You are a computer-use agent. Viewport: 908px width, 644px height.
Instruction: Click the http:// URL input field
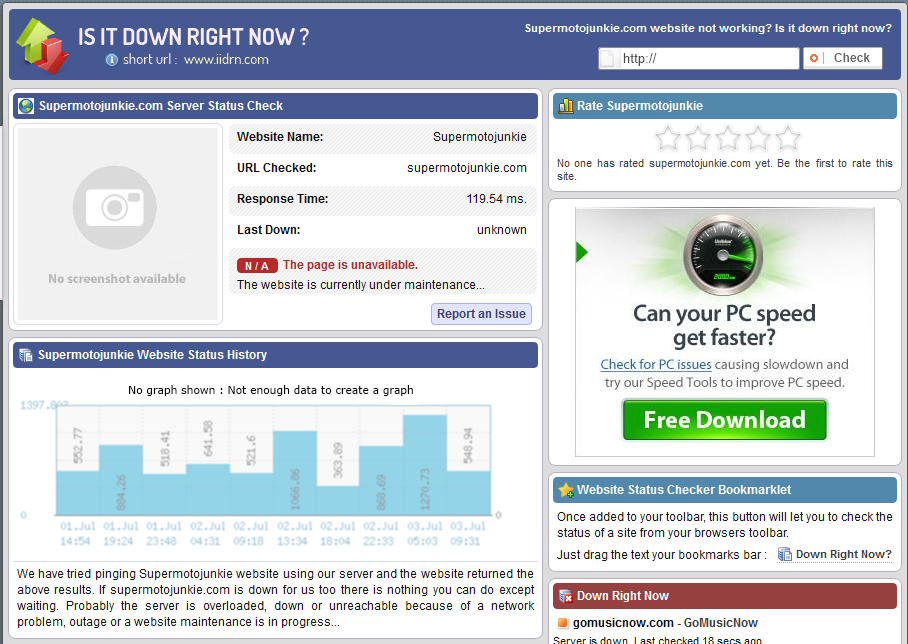708,59
